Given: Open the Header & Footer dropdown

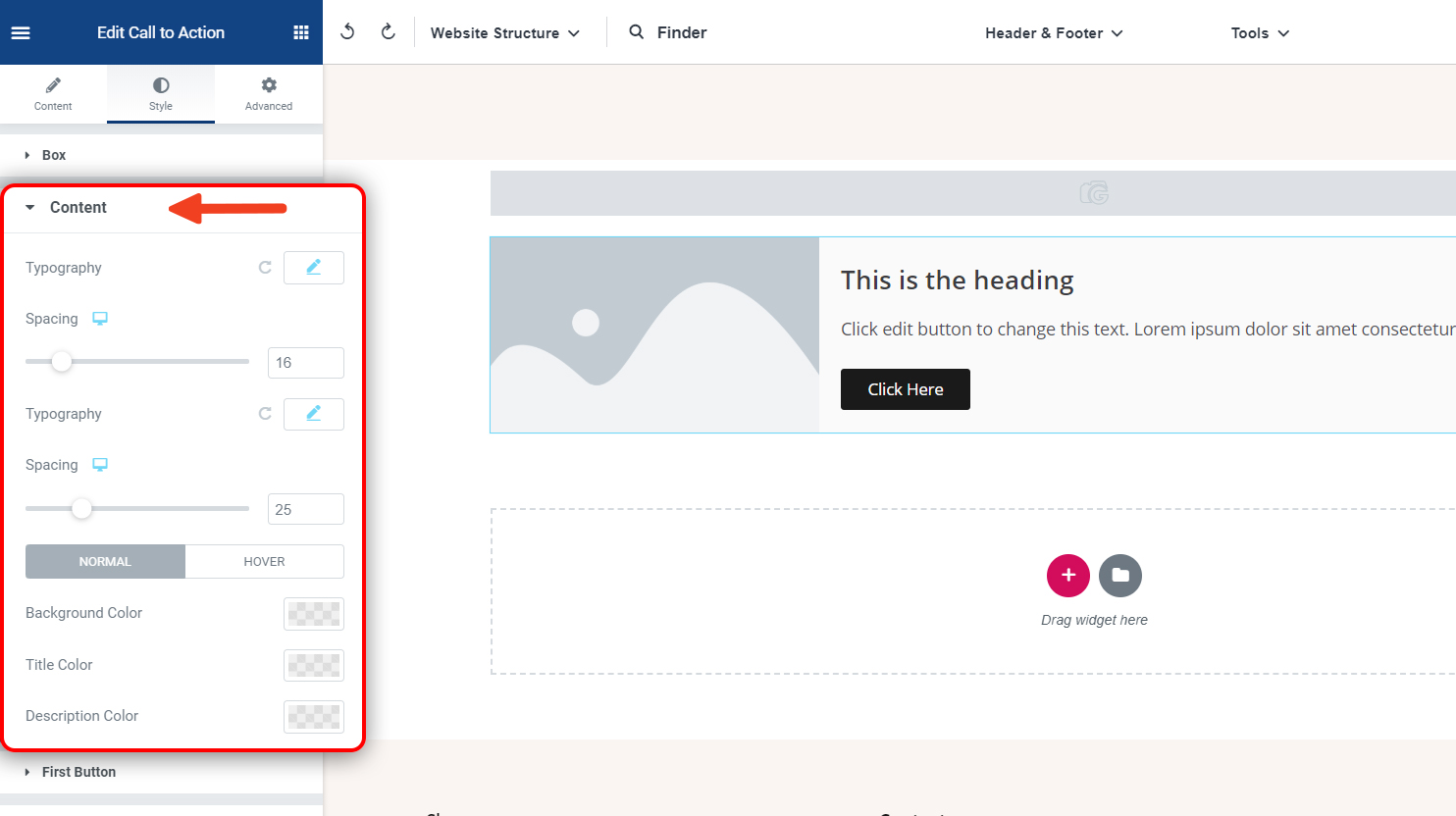Looking at the screenshot, I should (1054, 32).
